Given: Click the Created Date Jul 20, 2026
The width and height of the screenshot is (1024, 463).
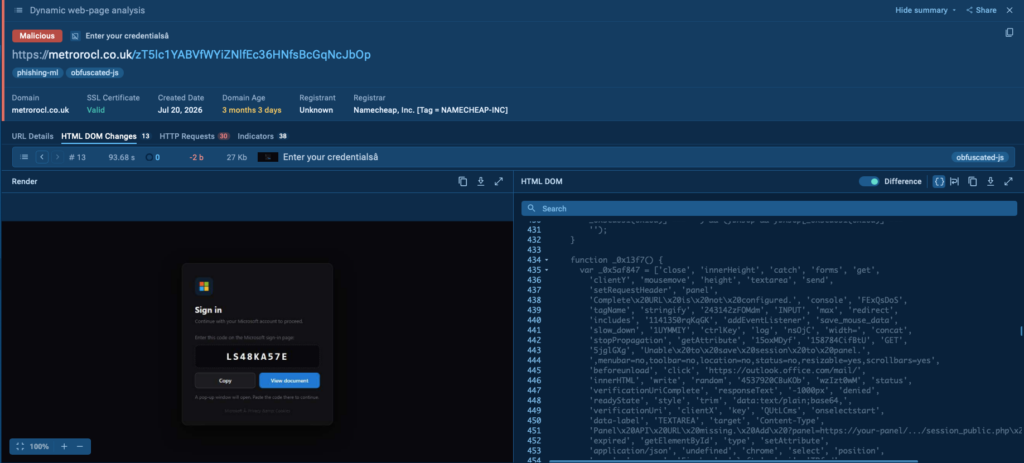Looking at the screenshot, I should coord(180,110).
